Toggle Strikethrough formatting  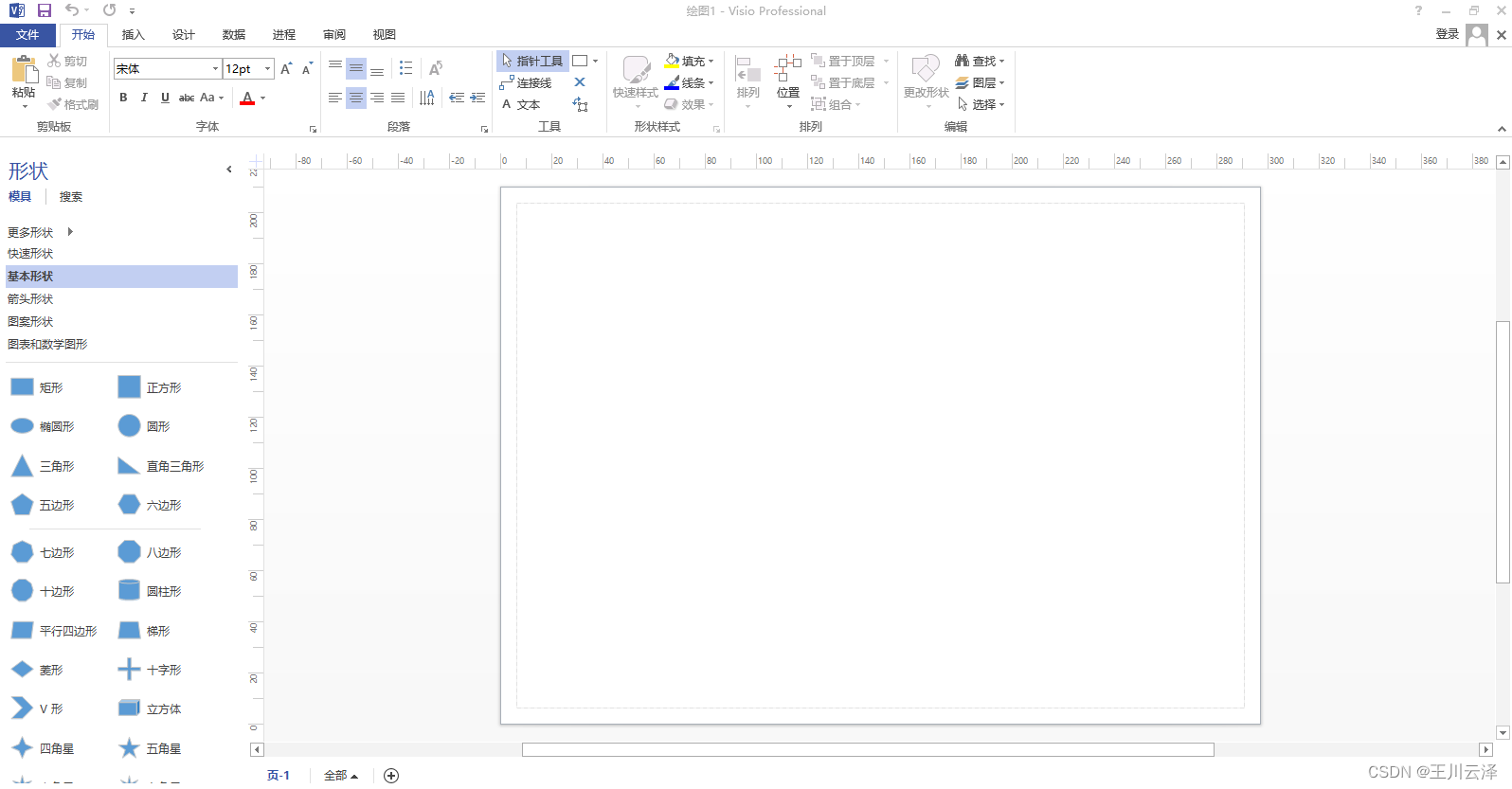187,98
